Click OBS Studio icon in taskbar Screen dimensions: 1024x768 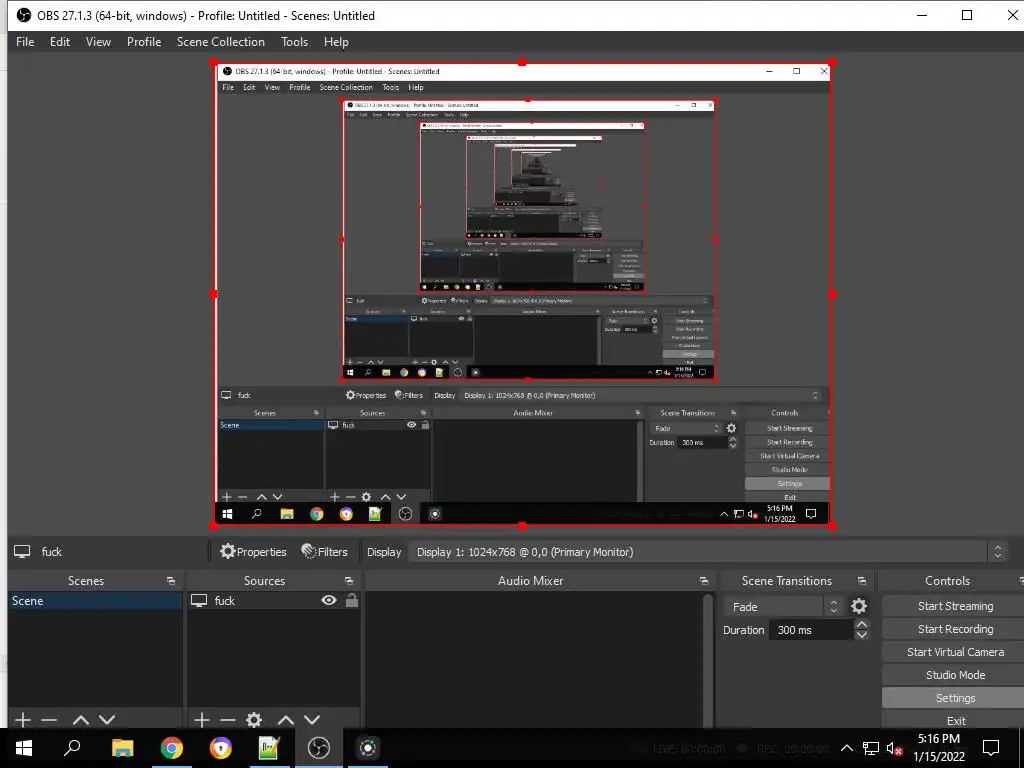point(319,748)
